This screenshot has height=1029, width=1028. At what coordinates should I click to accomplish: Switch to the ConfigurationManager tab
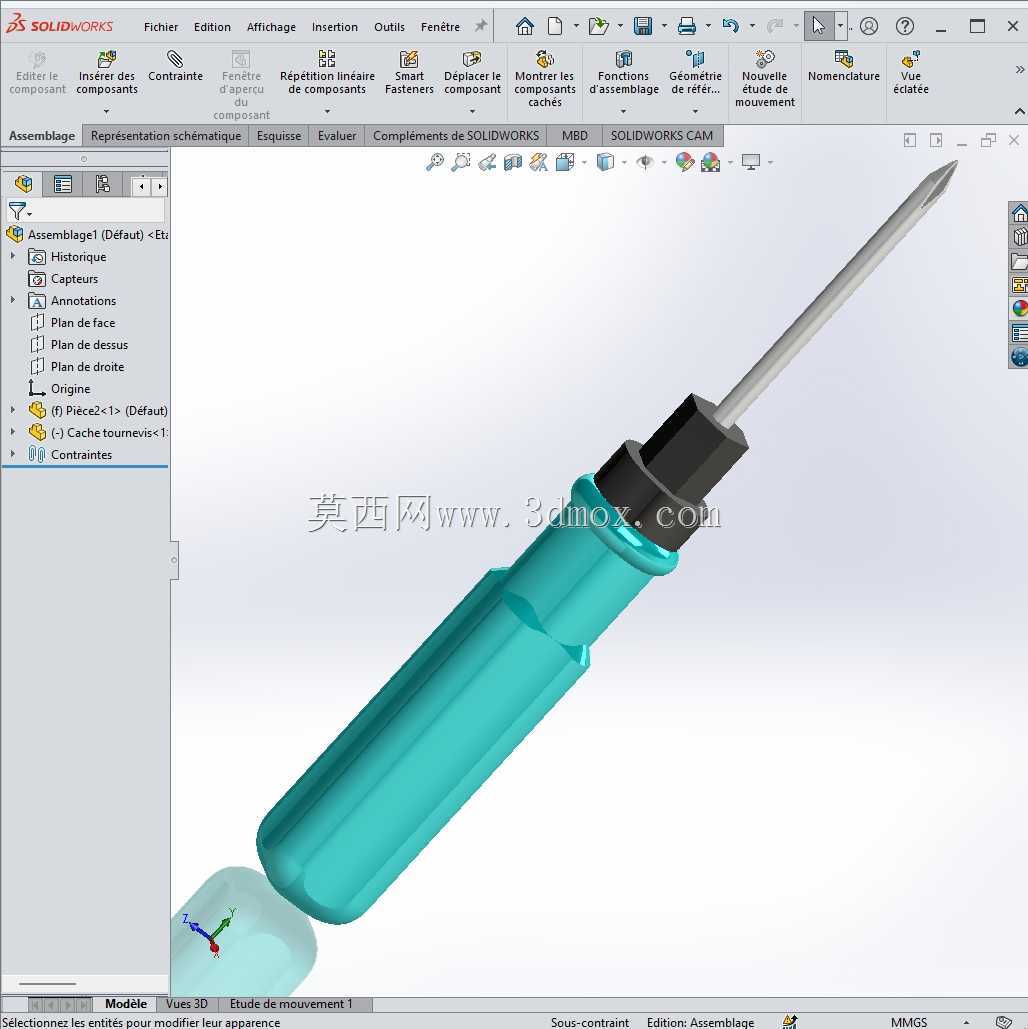tap(102, 184)
